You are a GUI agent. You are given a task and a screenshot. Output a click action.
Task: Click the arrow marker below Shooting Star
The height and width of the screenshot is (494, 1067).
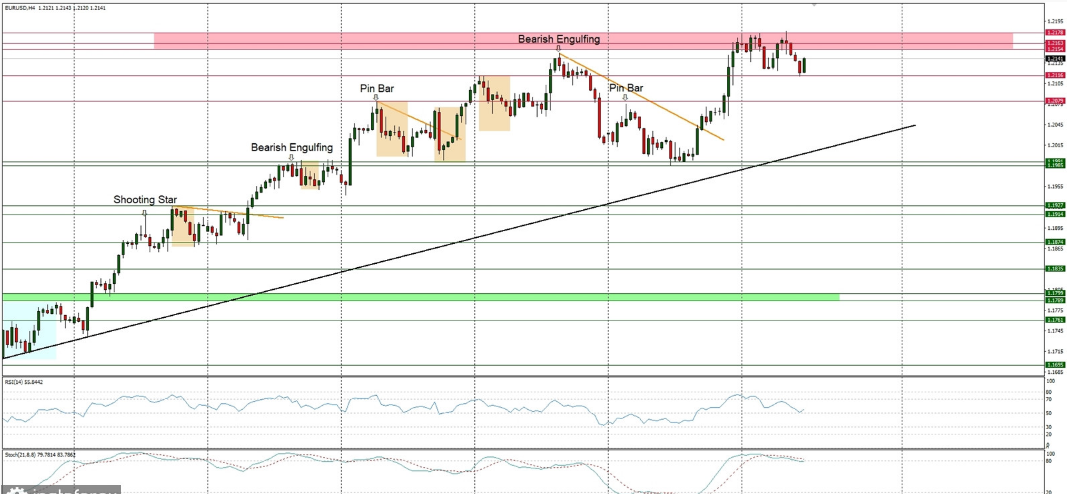click(x=145, y=212)
